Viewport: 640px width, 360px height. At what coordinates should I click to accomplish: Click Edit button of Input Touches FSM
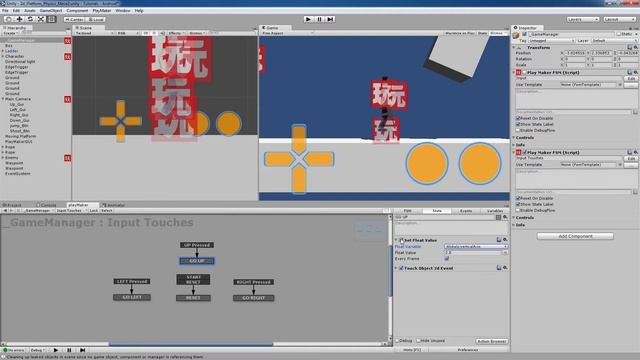pos(631,158)
